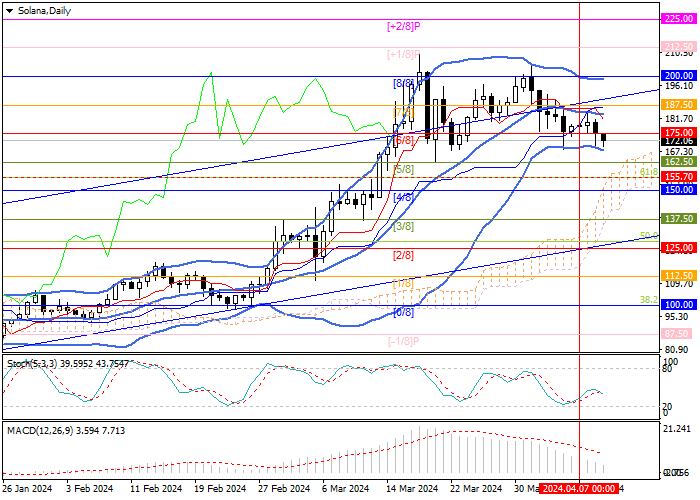Select the Stochastic scale value 80
The image size is (700, 500).
[669, 369]
